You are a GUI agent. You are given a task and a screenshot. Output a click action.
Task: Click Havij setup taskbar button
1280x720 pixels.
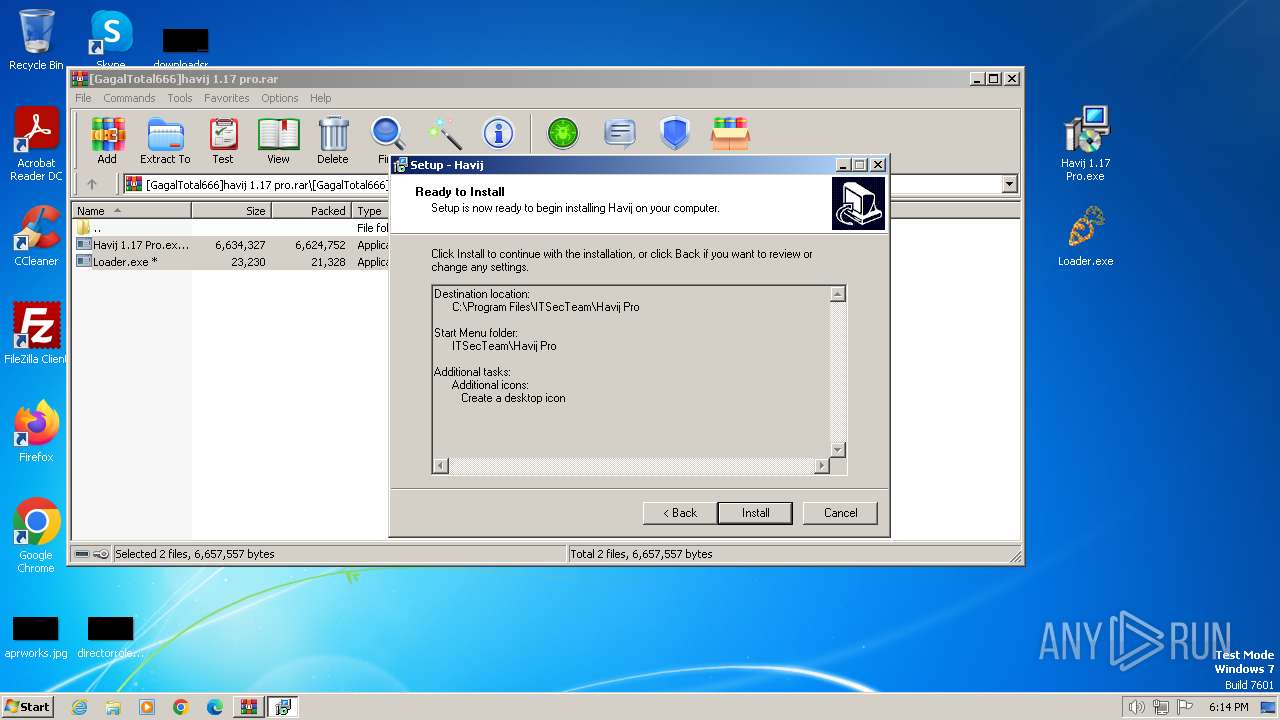(x=283, y=707)
